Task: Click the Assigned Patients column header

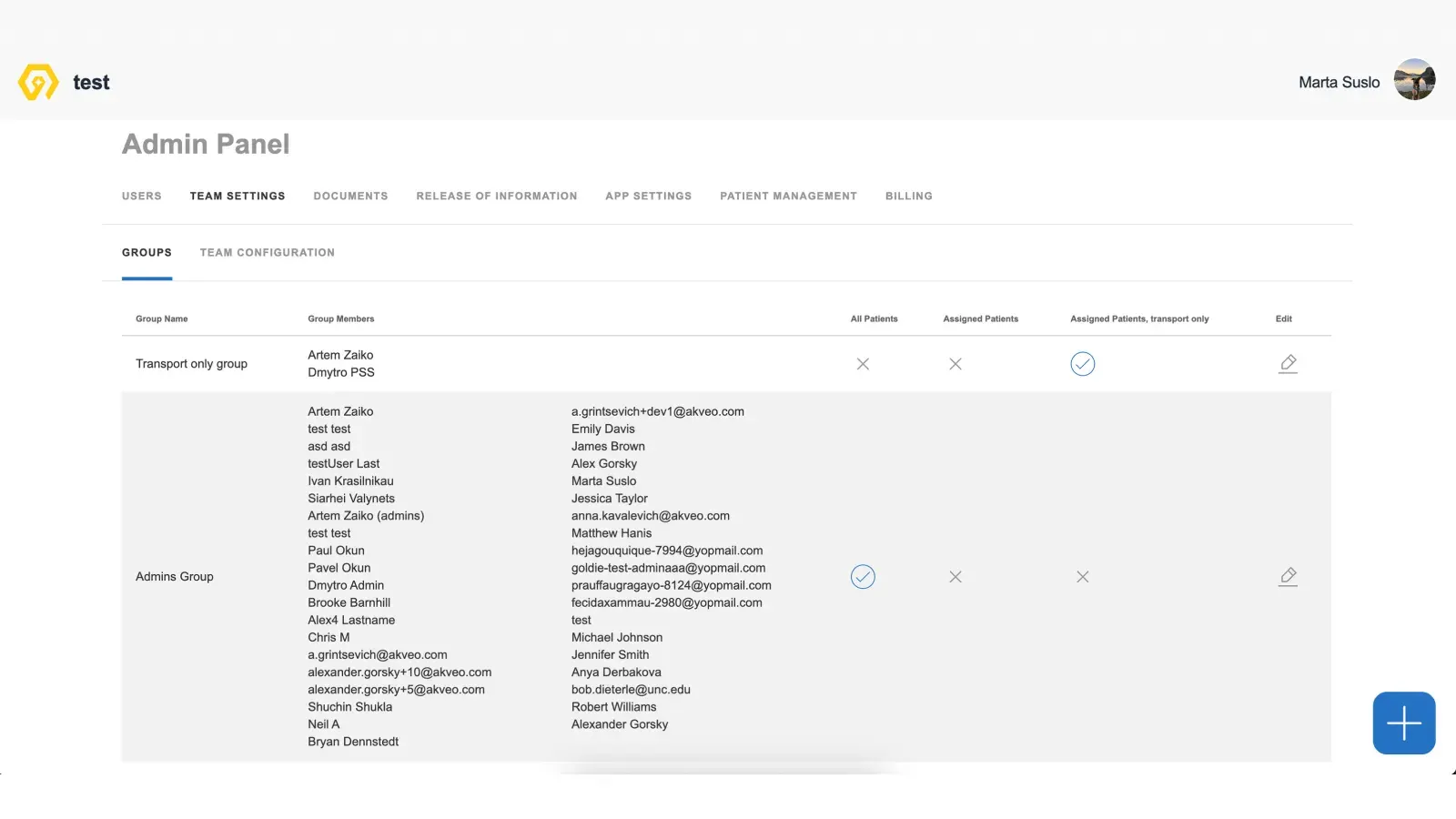Action: pyautogui.click(x=980, y=318)
